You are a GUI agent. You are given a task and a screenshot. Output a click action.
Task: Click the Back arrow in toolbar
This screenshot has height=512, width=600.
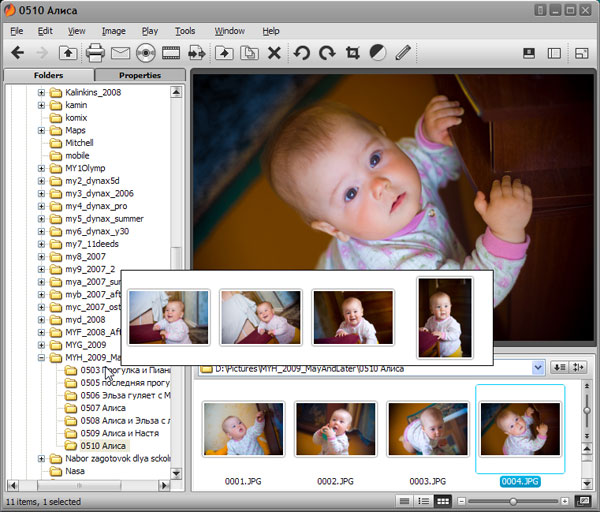click(x=17, y=53)
